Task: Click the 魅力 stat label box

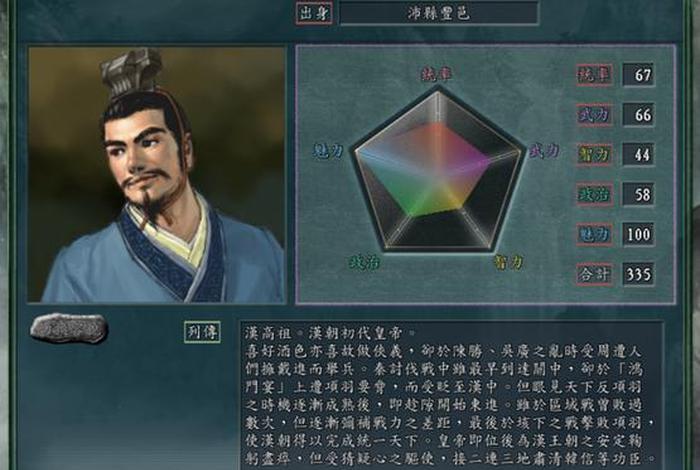Action: point(594,234)
